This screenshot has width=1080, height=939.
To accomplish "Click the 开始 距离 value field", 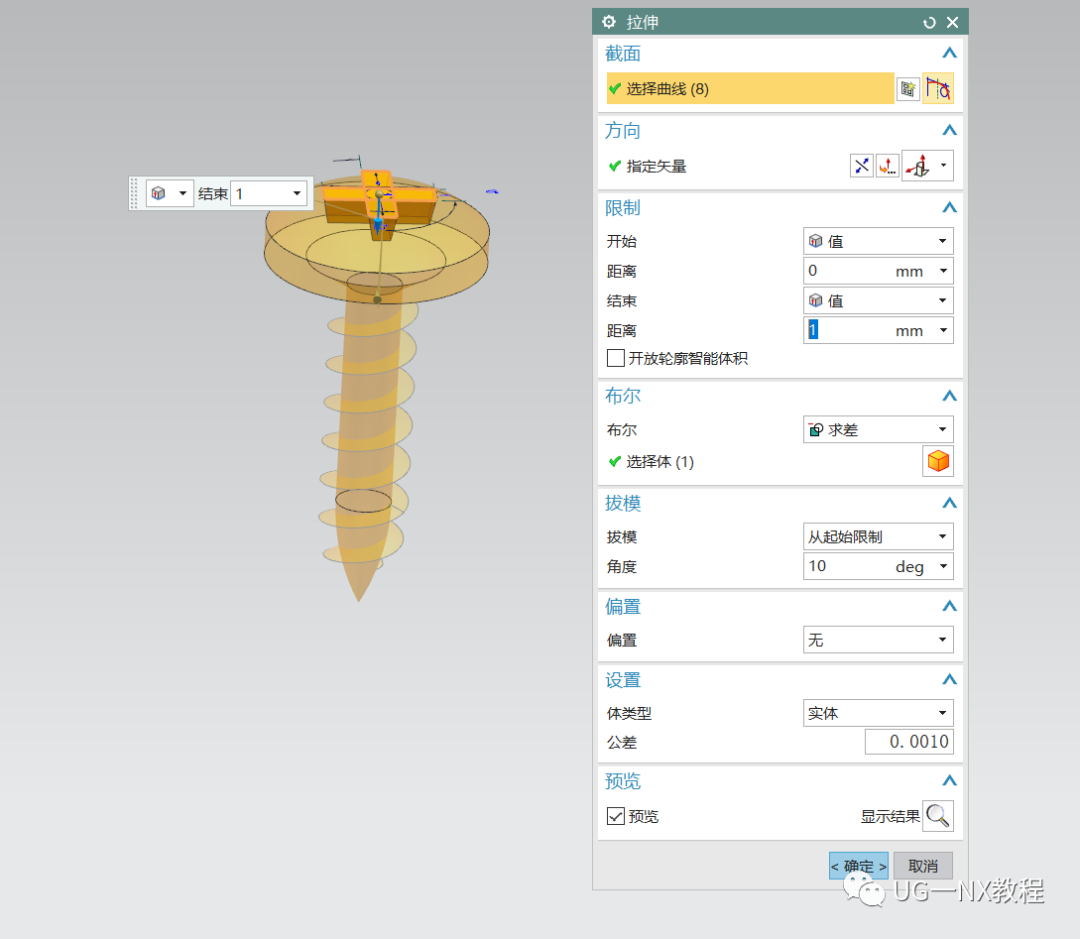I will 847,271.
